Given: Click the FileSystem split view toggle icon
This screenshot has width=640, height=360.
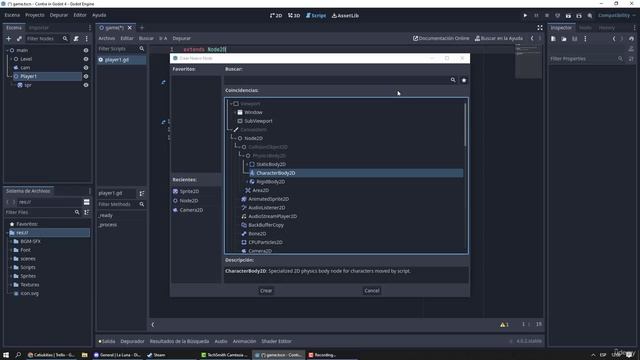Looking at the screenshot, I should [87, 202].
